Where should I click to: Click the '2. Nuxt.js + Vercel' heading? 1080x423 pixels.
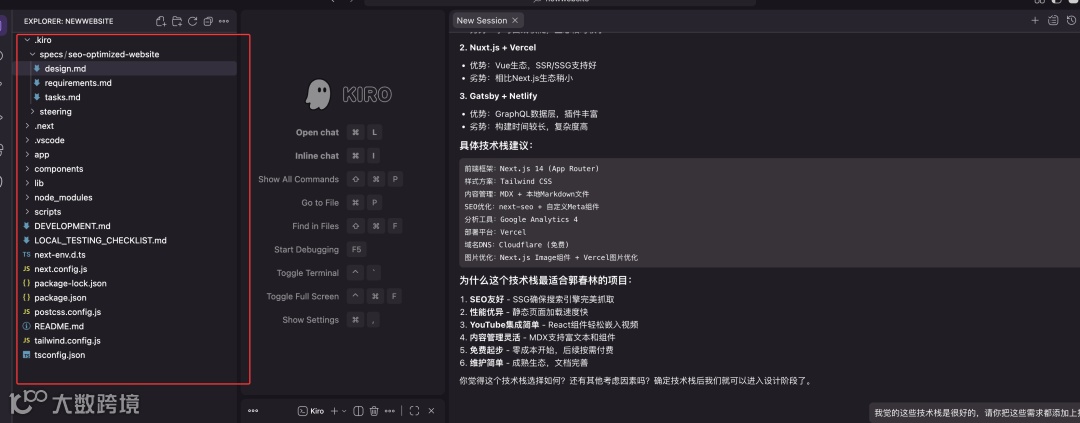point(497,48)
